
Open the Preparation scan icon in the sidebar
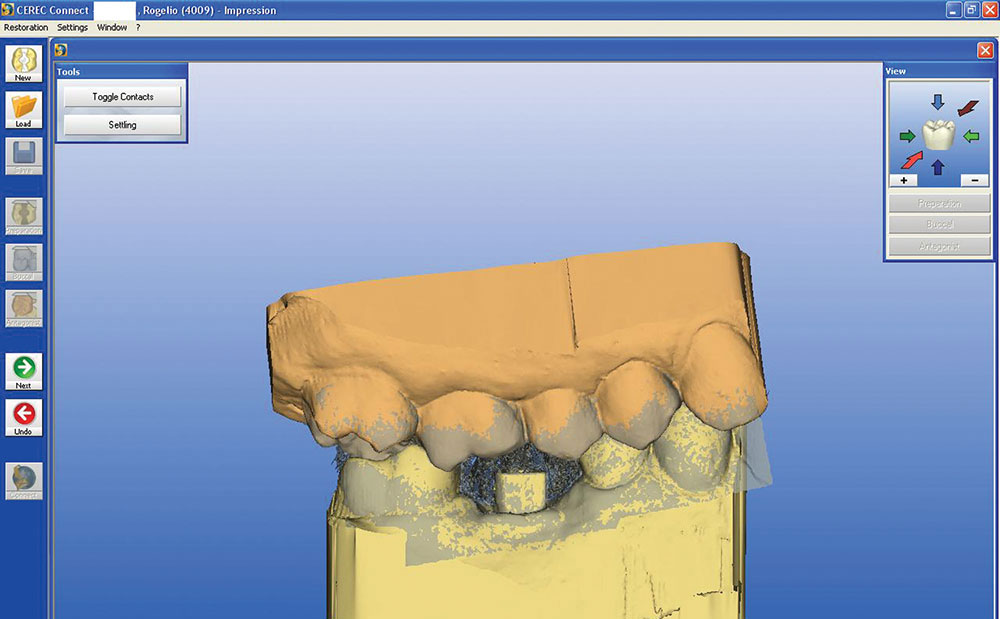[22, 215]
